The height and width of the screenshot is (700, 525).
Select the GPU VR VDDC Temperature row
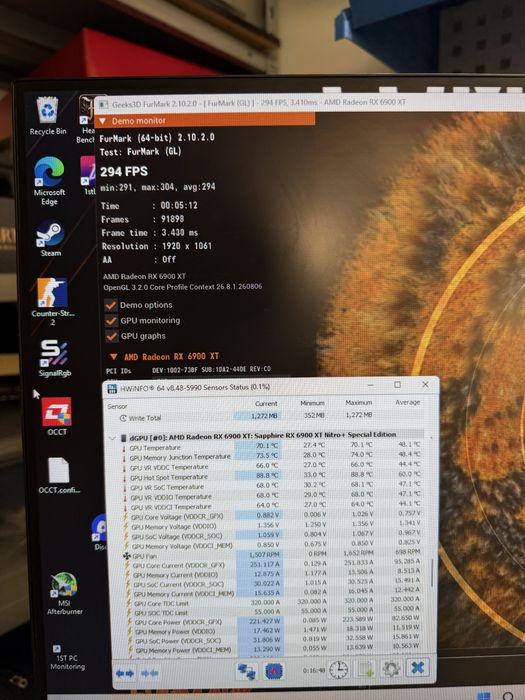coord(271,466)
